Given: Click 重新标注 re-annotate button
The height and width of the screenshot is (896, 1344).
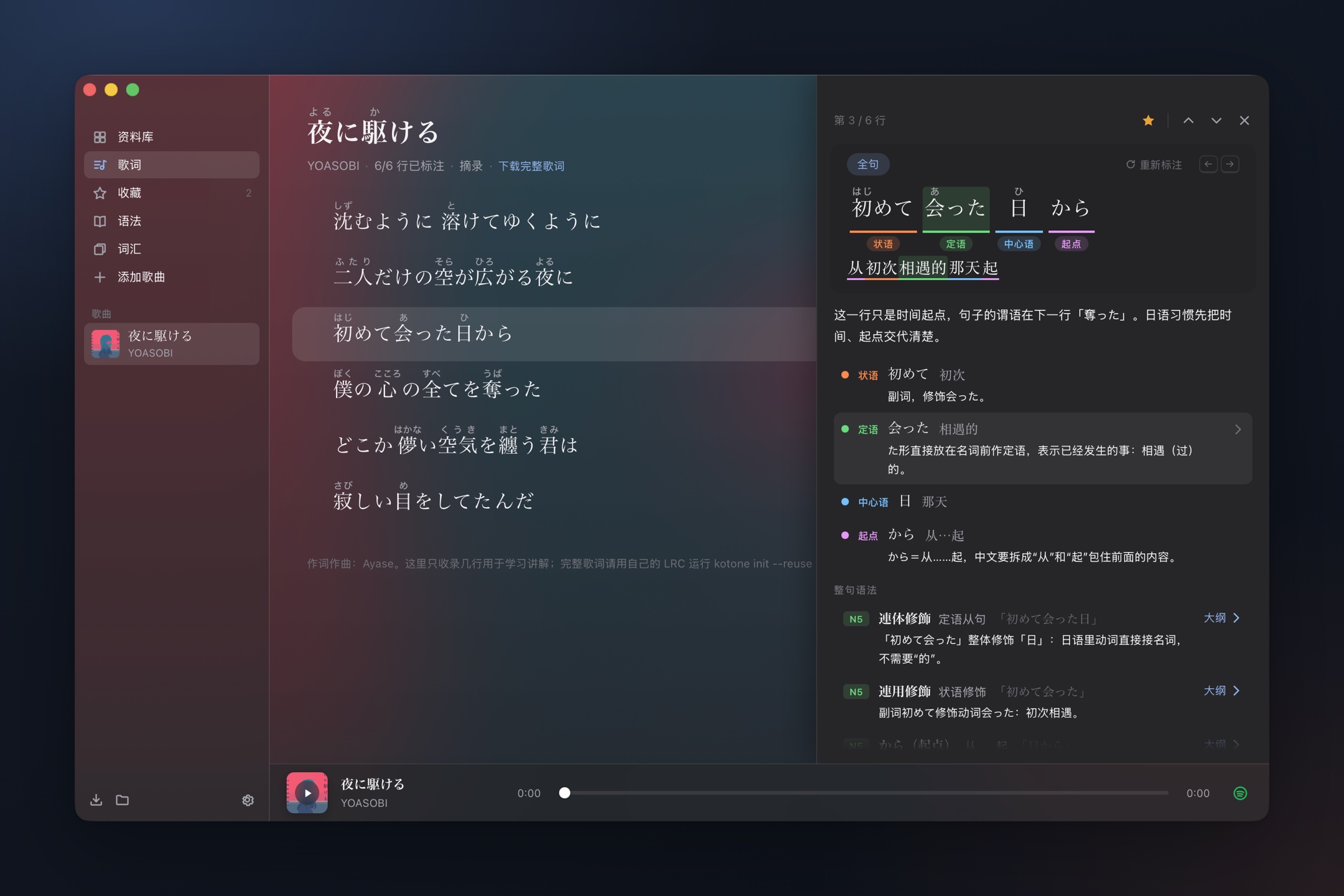Looking at the screenshot, I should (1154, 165).
